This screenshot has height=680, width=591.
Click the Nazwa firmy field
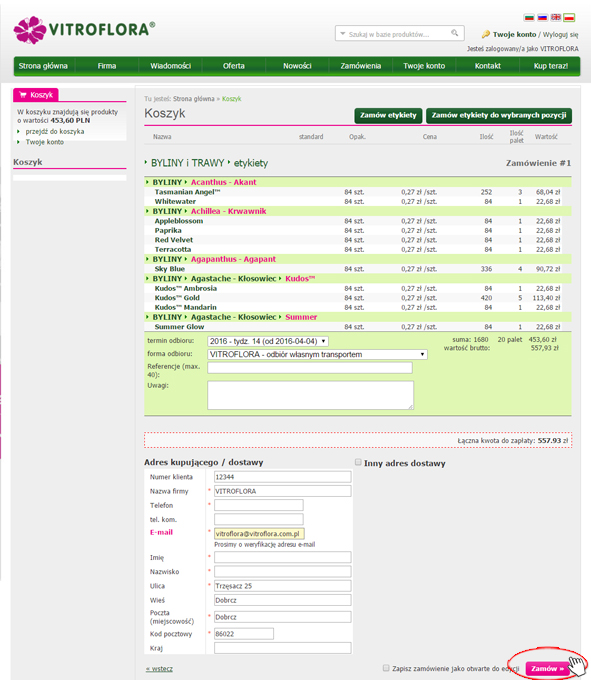click(x=283, y=491)
